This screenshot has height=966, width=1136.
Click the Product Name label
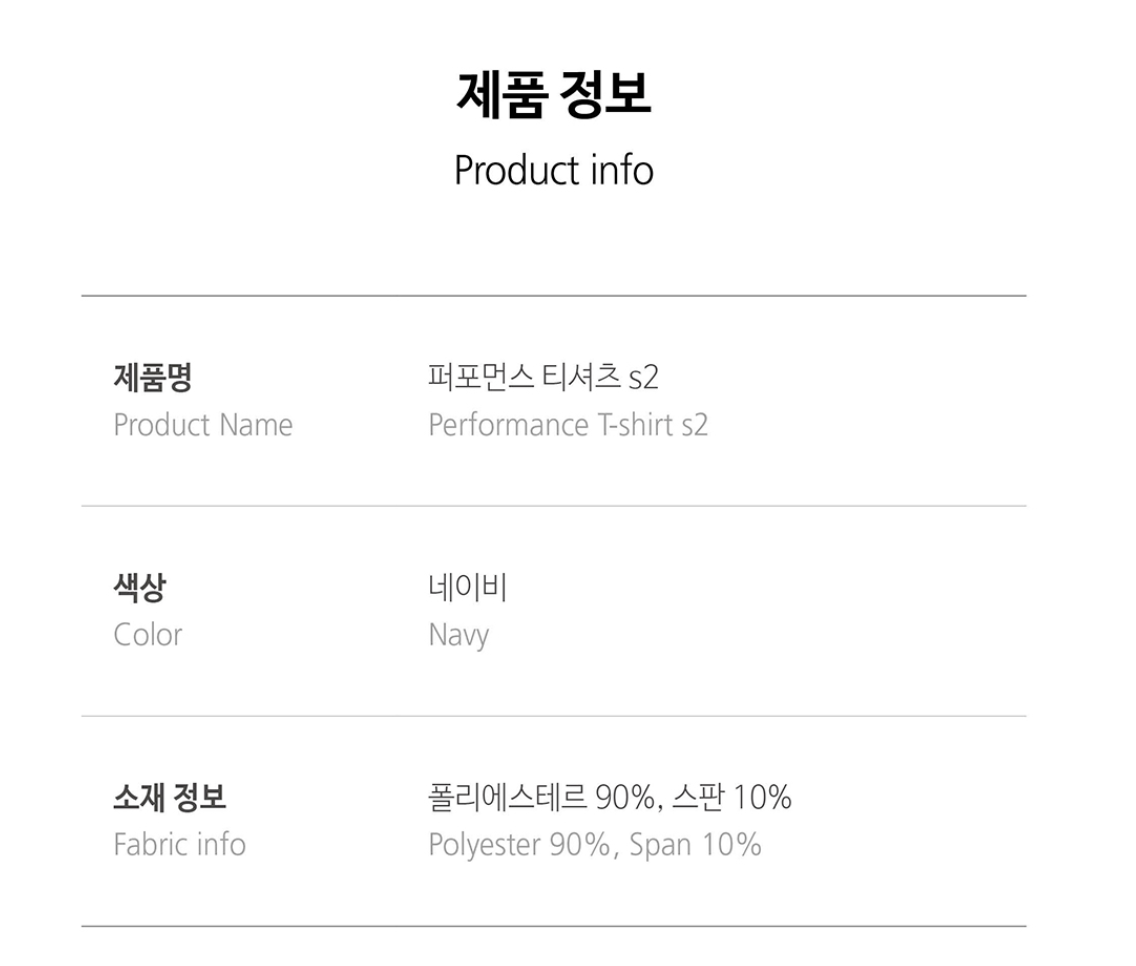(x=203, y=425)
